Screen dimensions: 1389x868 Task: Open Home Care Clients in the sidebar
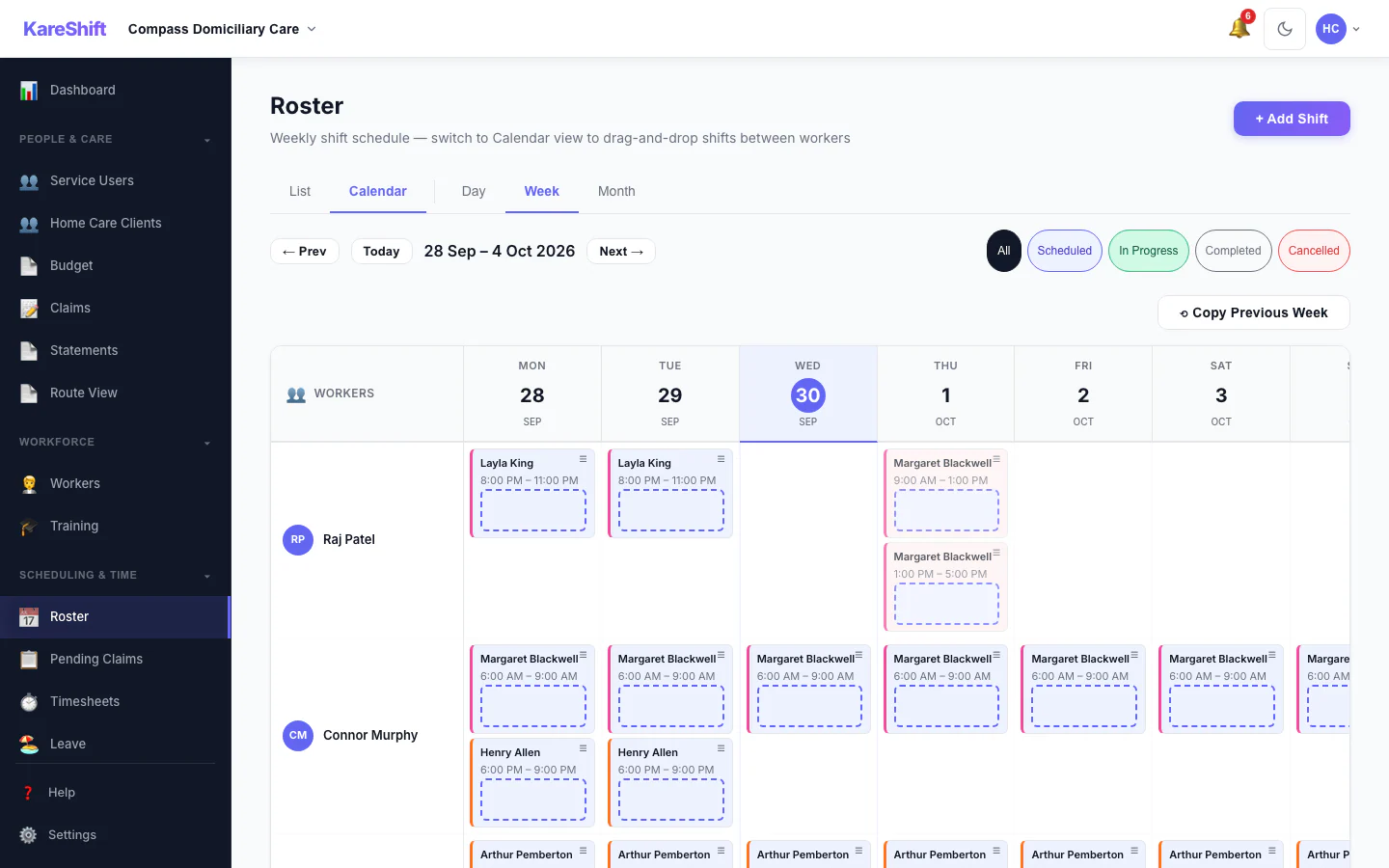pyautogui.click(x=116, y=223)
